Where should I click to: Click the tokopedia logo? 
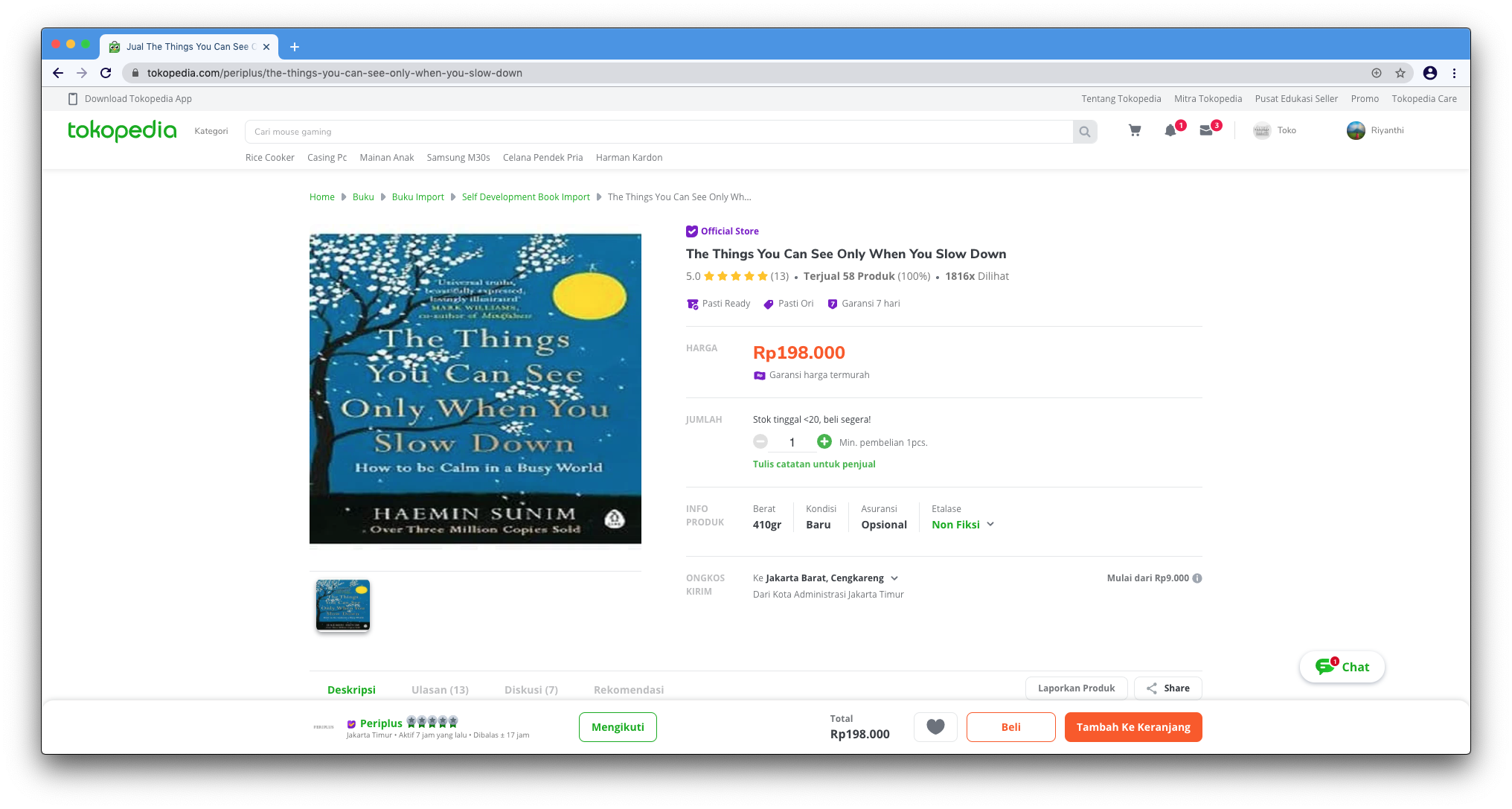click(122, 130)
